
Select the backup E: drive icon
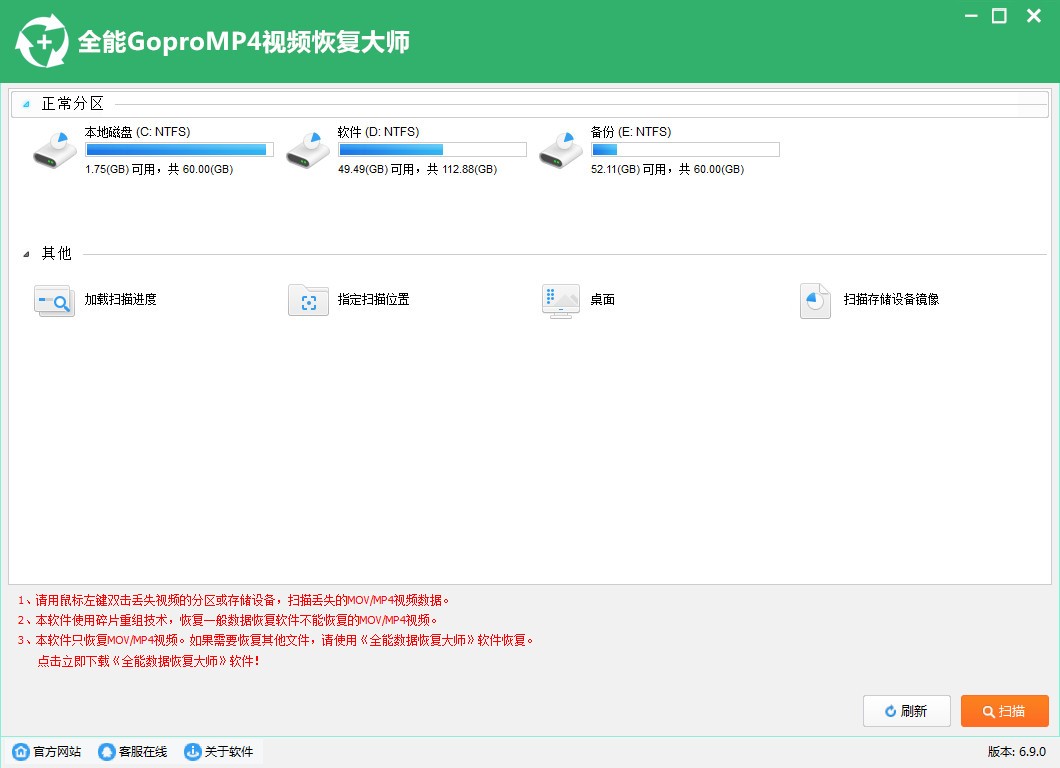560,150
